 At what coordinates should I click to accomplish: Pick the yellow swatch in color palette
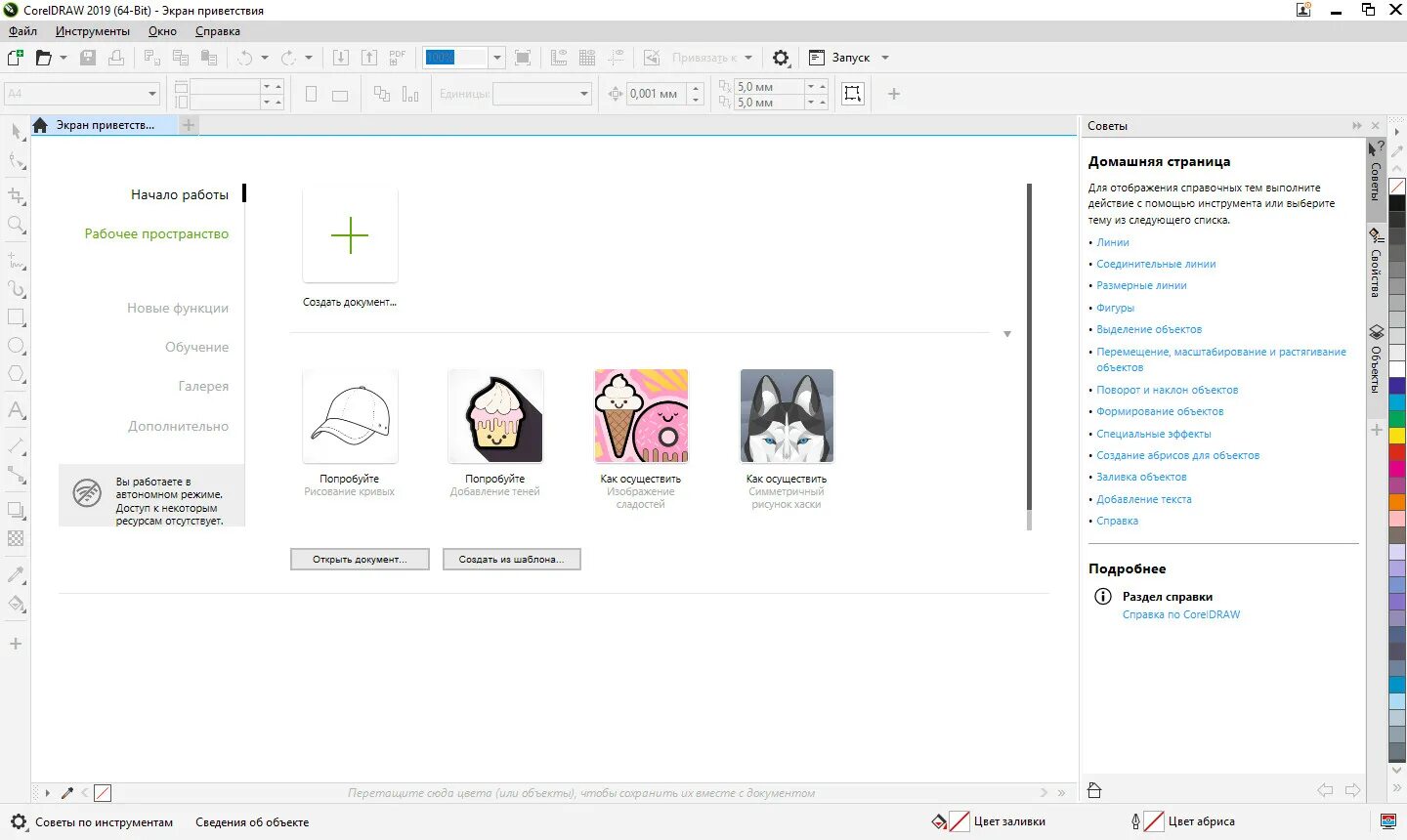pos(1397,436)
